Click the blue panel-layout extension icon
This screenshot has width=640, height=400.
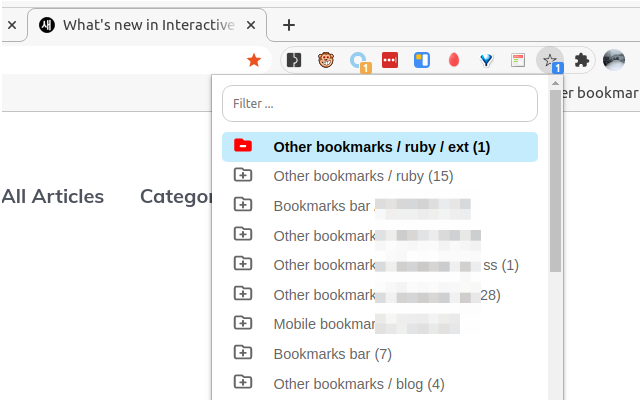(422, 60)
